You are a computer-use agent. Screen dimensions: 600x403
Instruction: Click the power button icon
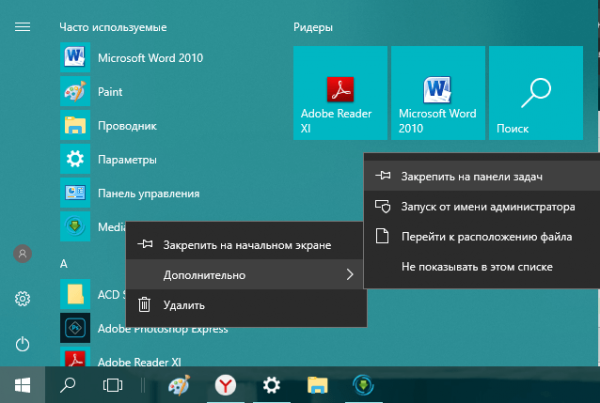23,344
